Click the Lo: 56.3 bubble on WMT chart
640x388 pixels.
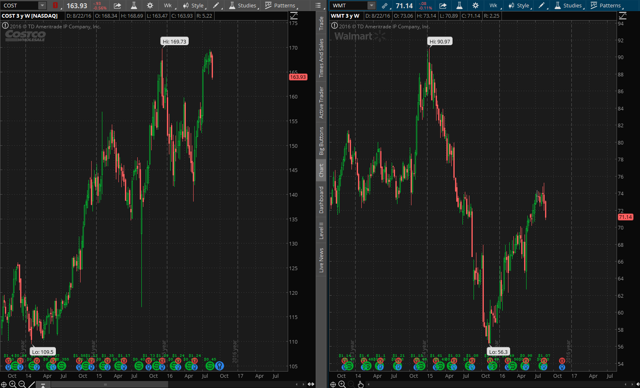click(x=498, y=352)
